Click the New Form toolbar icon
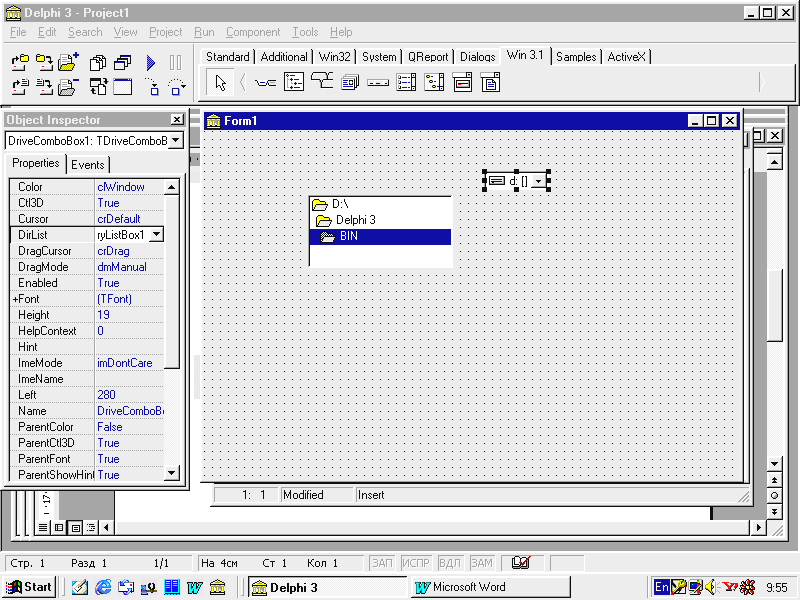The image size is (800, 600). coord(122,87)
